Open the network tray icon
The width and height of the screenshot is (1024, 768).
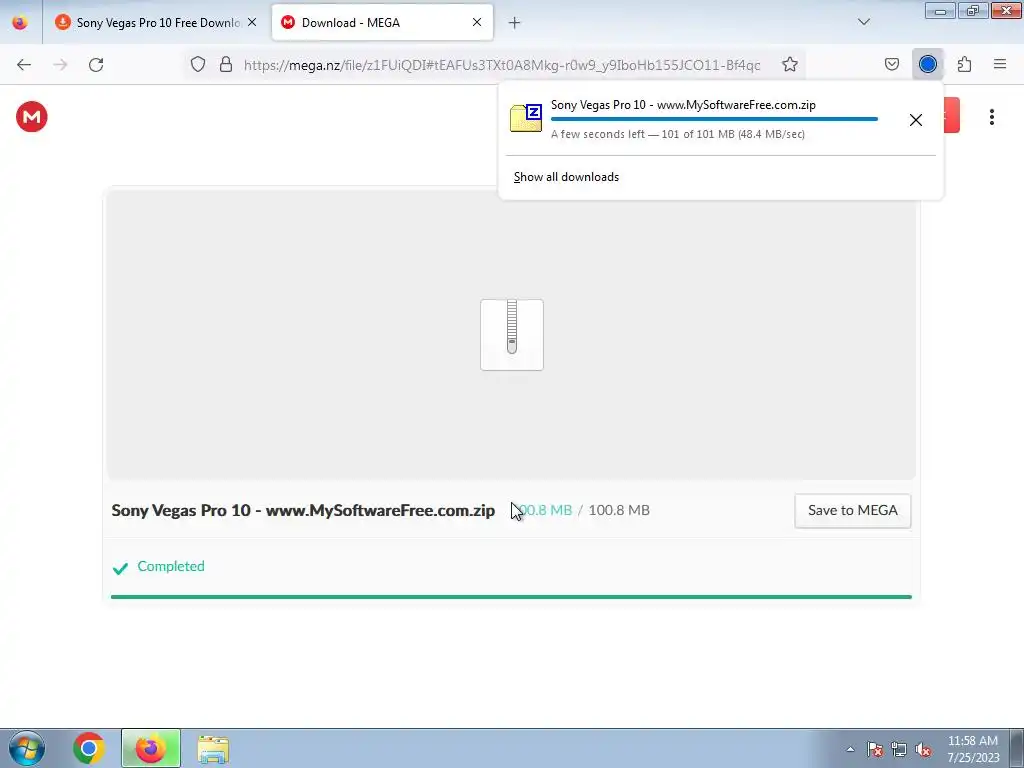tap(899, 750)
